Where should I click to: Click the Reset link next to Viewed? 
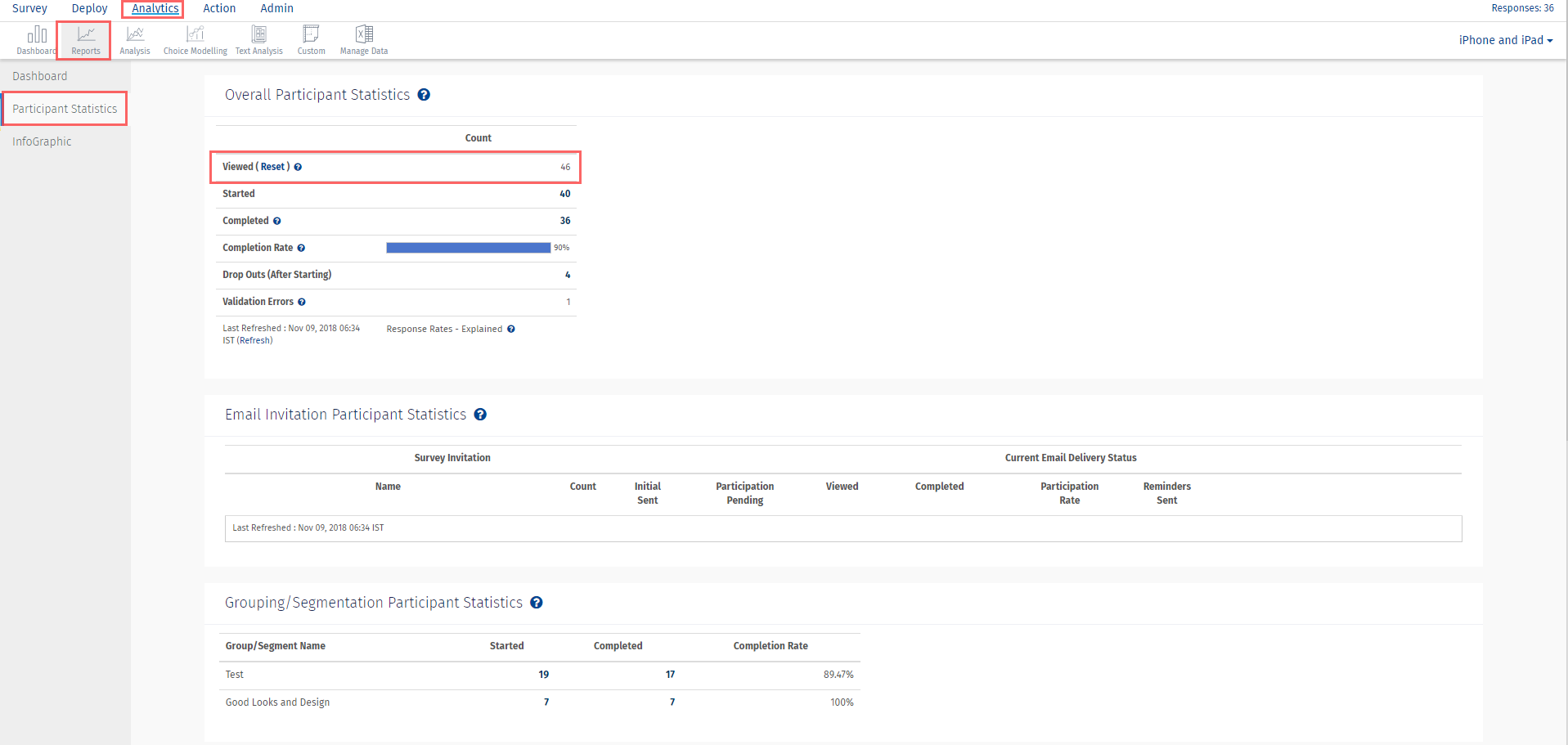pyautogui.click(x=272, y=167)
